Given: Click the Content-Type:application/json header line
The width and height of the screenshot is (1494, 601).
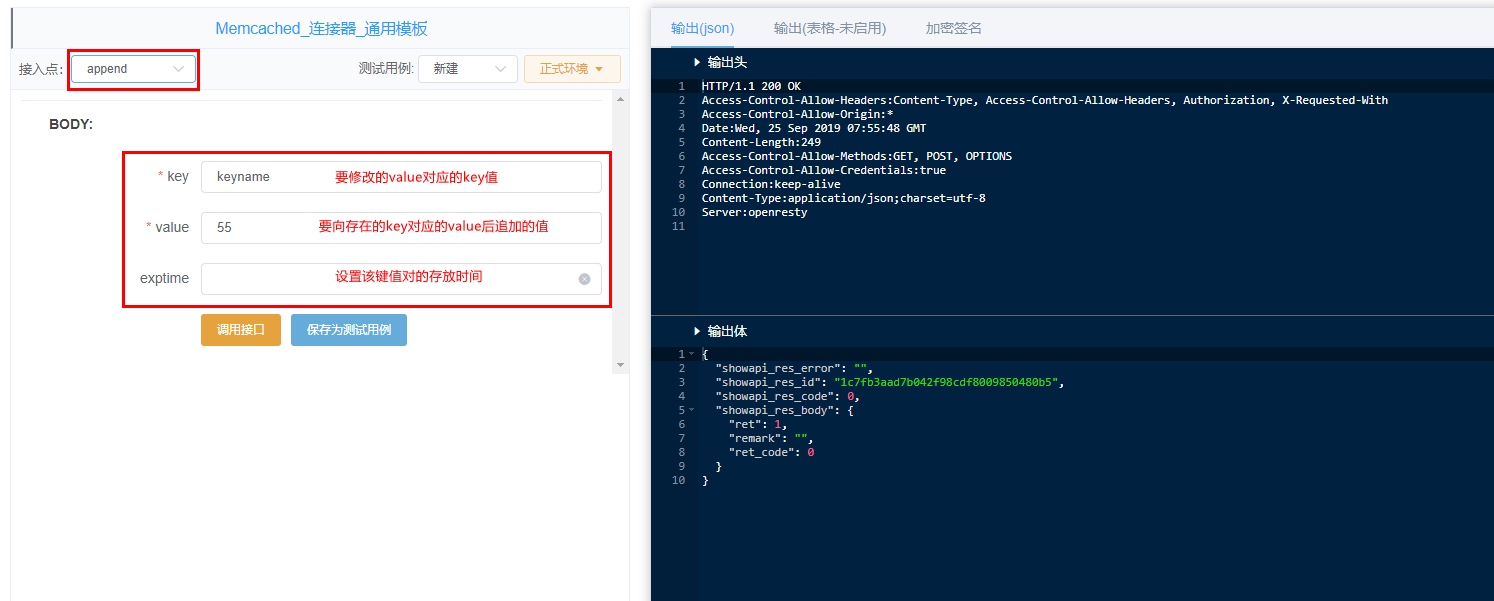Looking at the screenshot, I should pos(844,198).
